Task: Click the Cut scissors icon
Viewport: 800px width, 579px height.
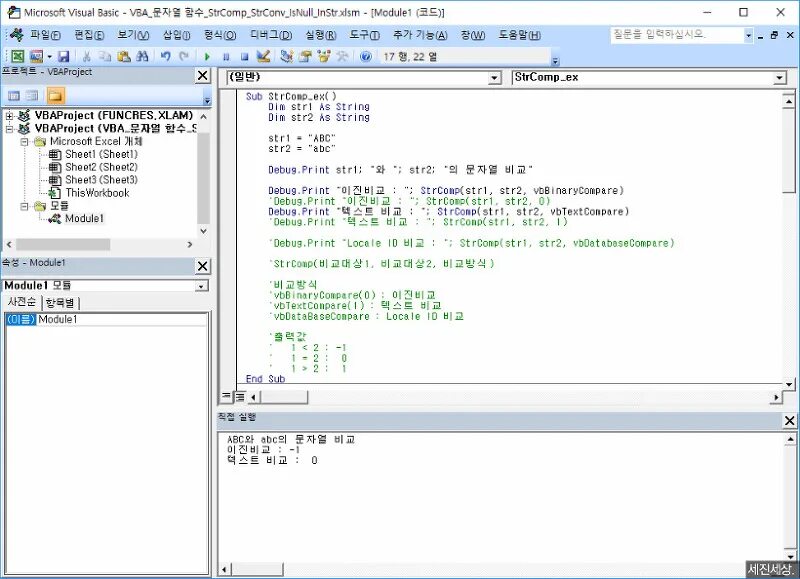Action: [x=87, y=56]
